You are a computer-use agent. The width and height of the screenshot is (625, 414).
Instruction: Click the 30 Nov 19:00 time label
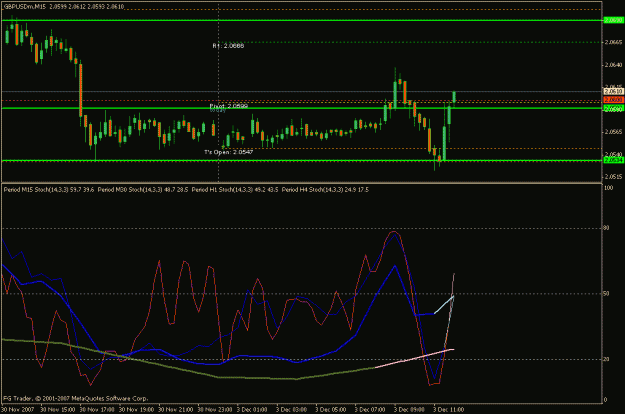coord(137,409)
